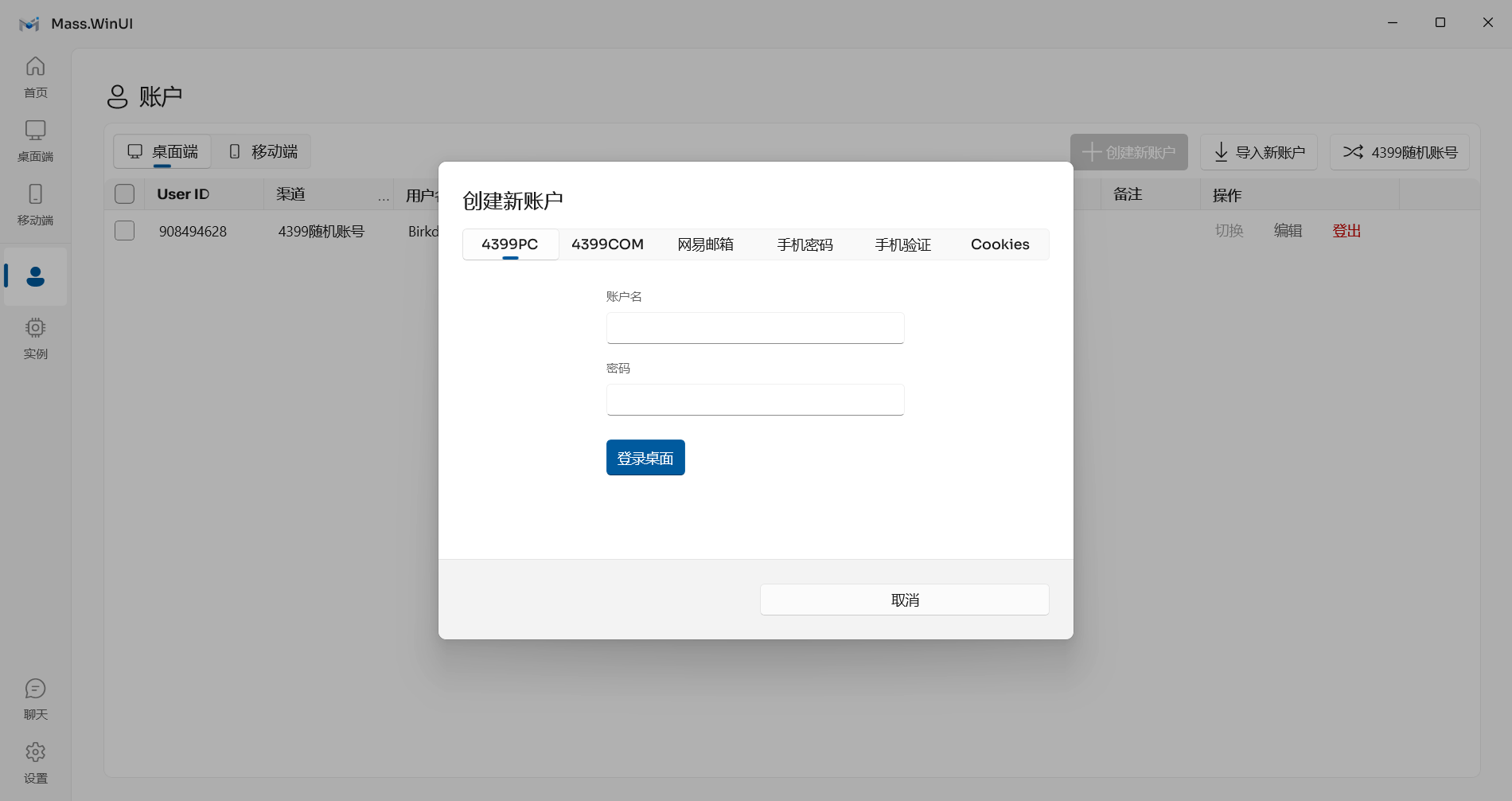Image resolution: width=1512 pixels, height=801 pixels.
Task: Click the red 登出 logout link
Action: pyautogui.click(x=1346, y=231)
